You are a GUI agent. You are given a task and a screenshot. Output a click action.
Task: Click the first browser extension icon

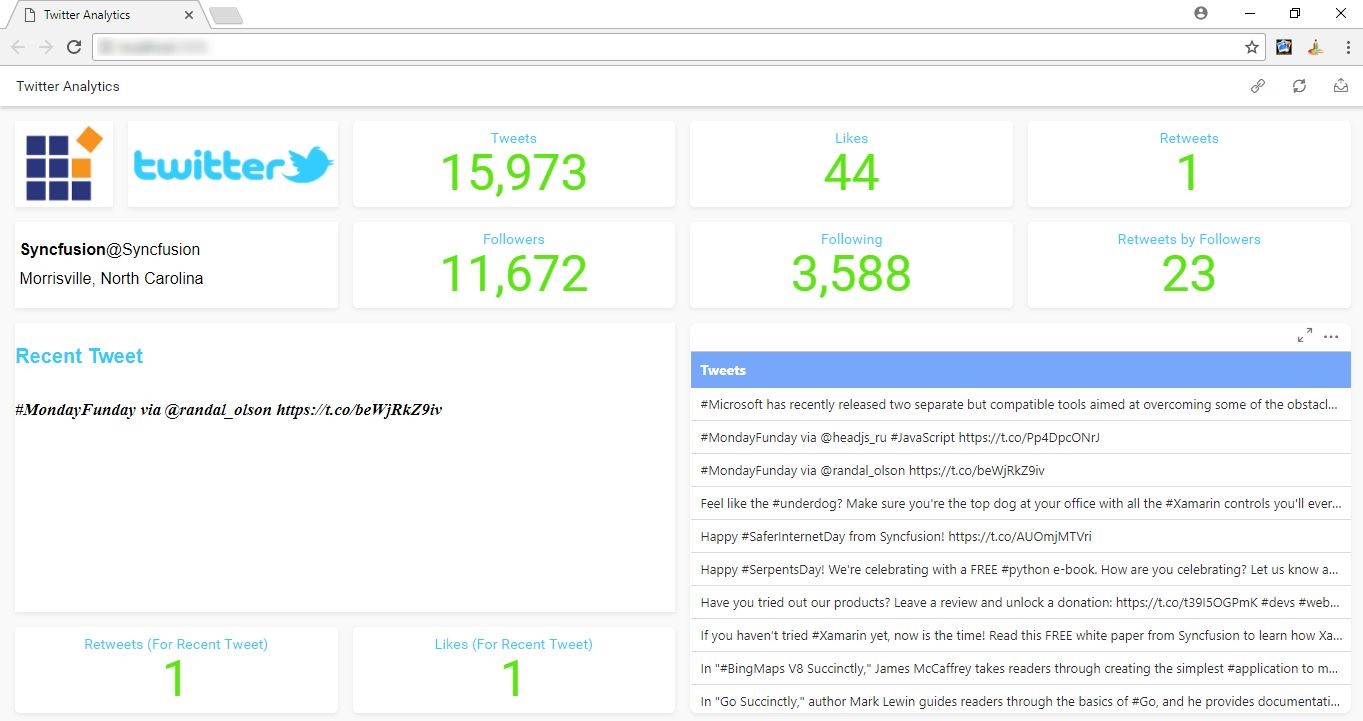1284,47
